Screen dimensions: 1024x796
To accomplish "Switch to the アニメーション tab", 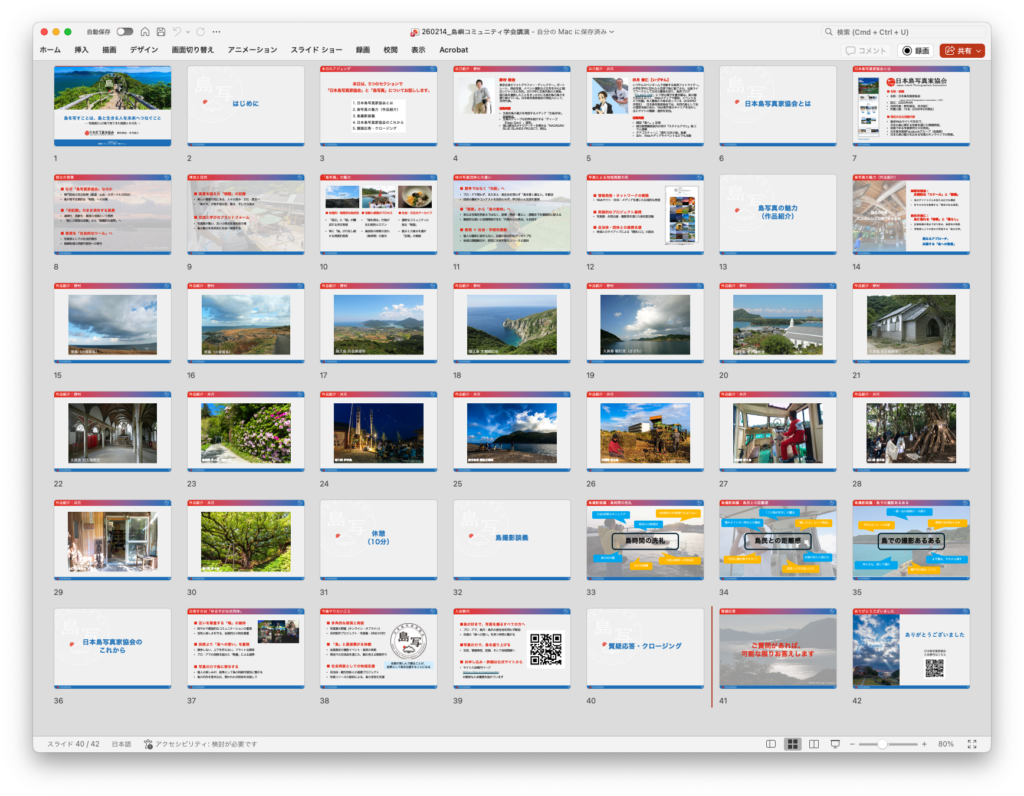I will point(252,50).
